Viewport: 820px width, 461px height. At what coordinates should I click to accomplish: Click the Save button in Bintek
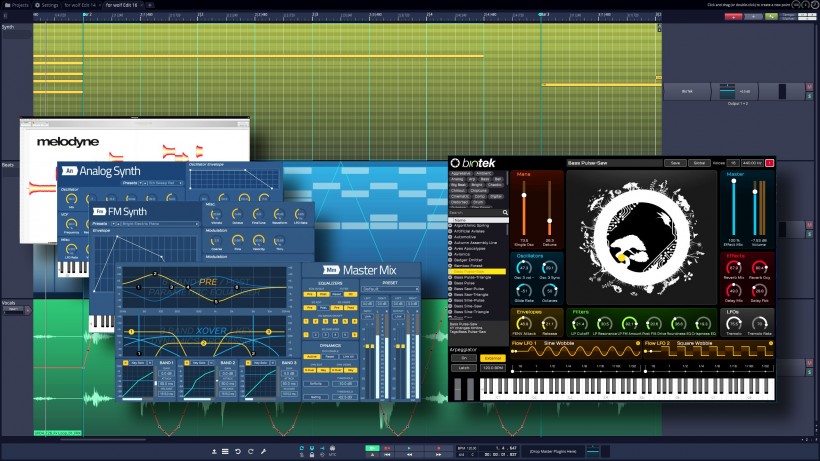pyautogui.click(x=675, y=162)
